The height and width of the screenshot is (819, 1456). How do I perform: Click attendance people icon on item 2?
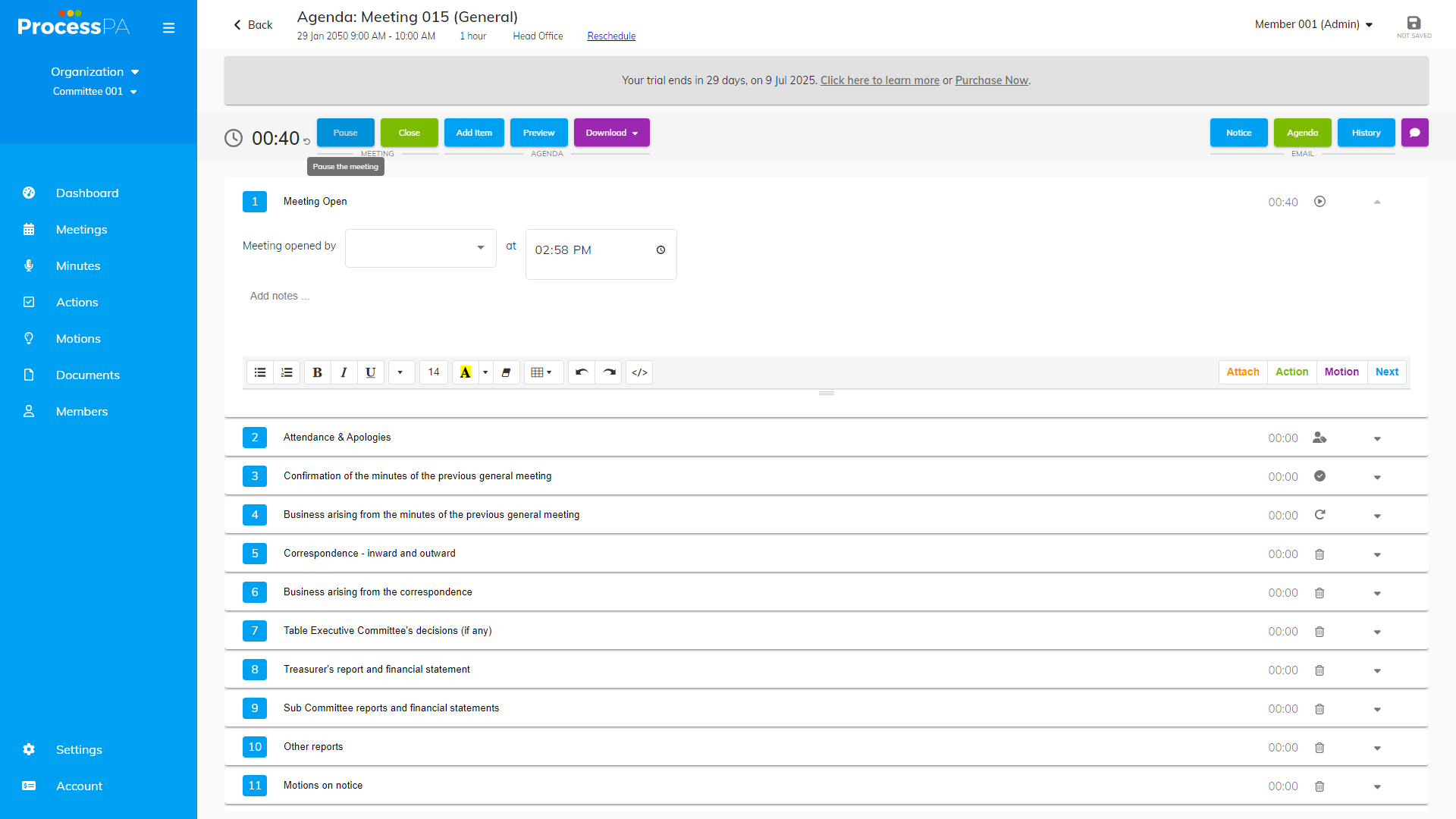pyautogui.click(x=1319, y=438)
